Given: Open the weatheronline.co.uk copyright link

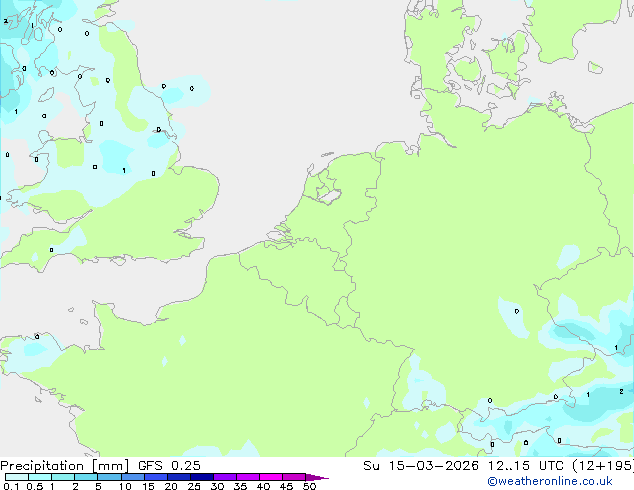Looking at the screenshot, I should [550, 481].
